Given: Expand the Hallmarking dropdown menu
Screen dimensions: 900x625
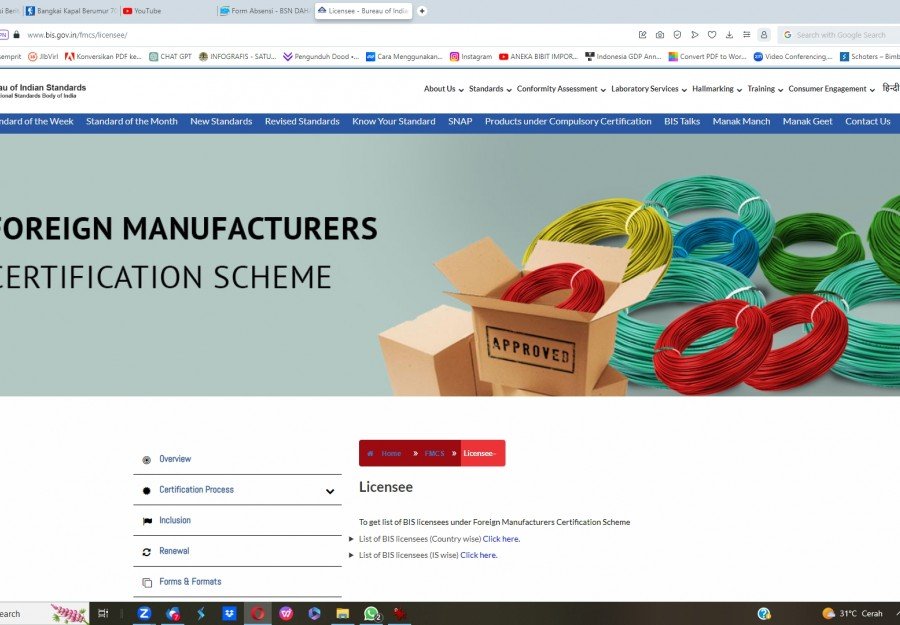Looking at the screenshot, I should click(717, 89).
